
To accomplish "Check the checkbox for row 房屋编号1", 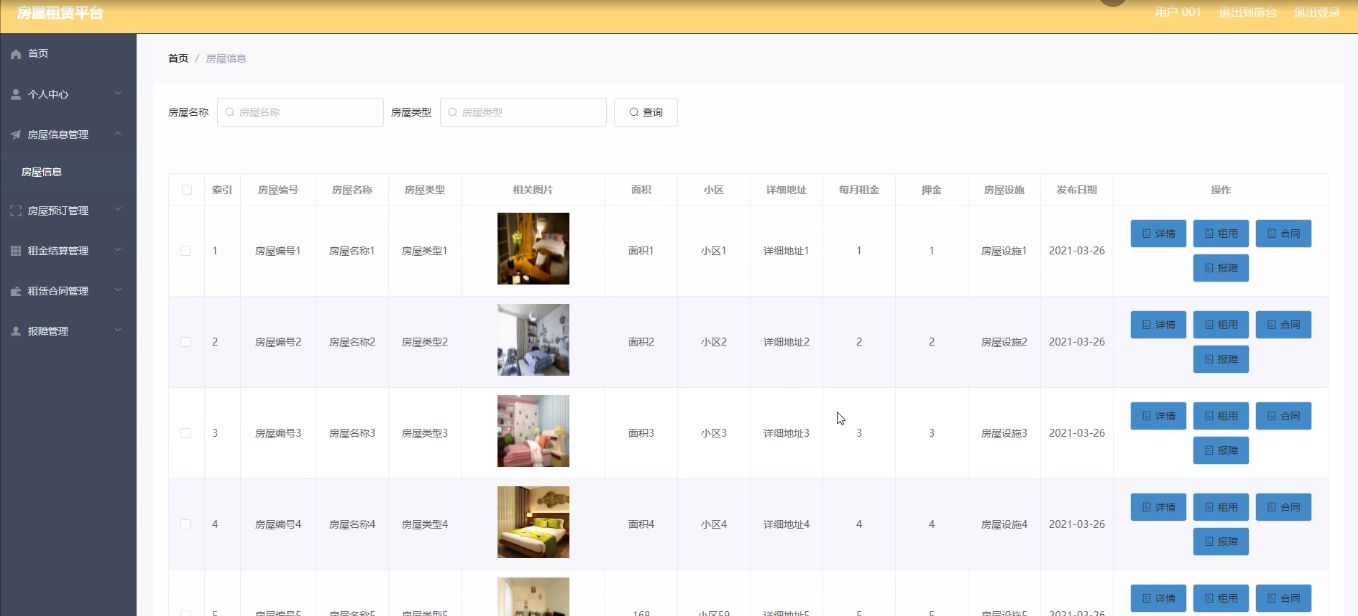I will pos(186,251).
